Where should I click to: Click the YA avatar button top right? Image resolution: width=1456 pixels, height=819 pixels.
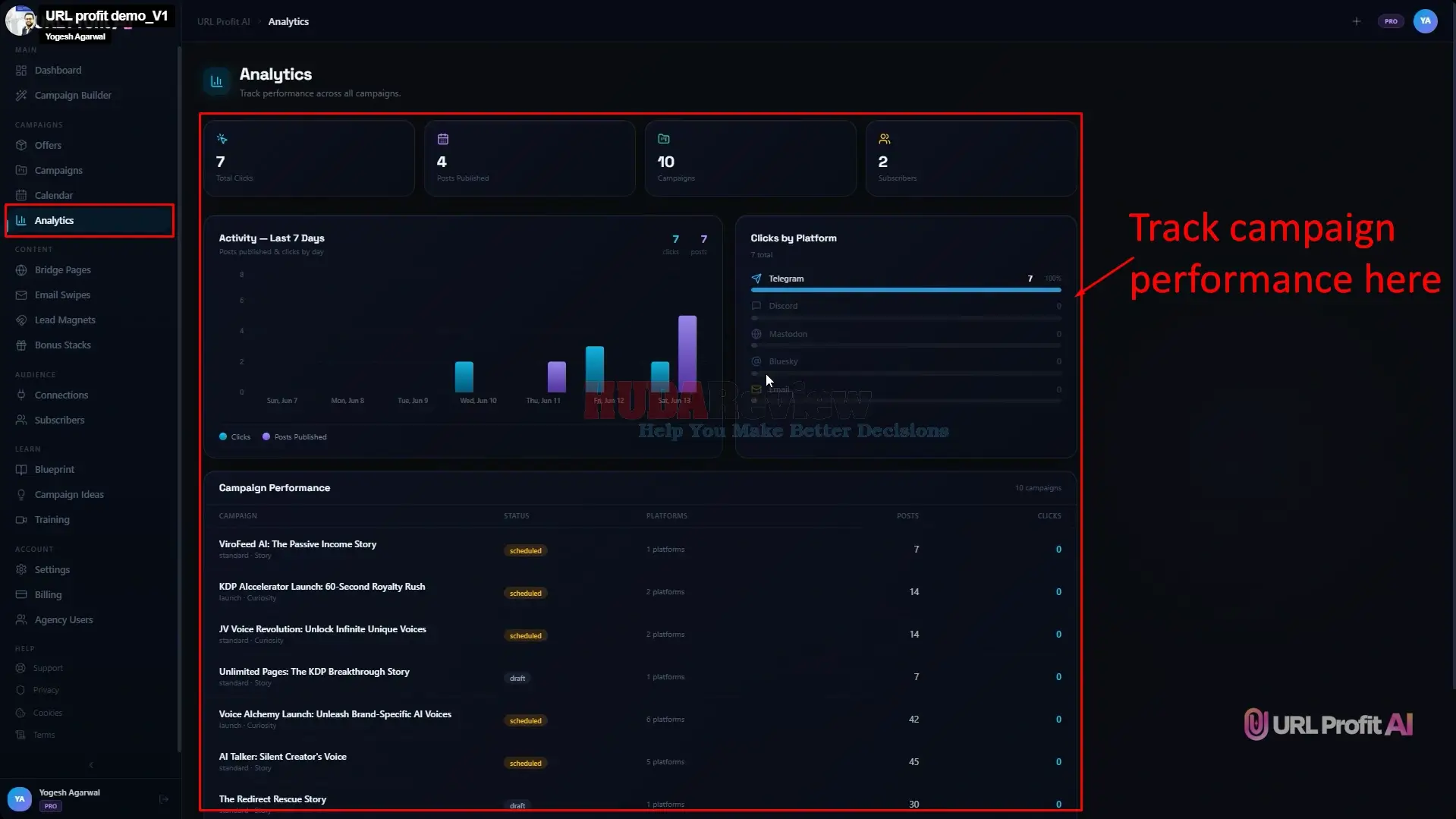(x=1425, y=21)
